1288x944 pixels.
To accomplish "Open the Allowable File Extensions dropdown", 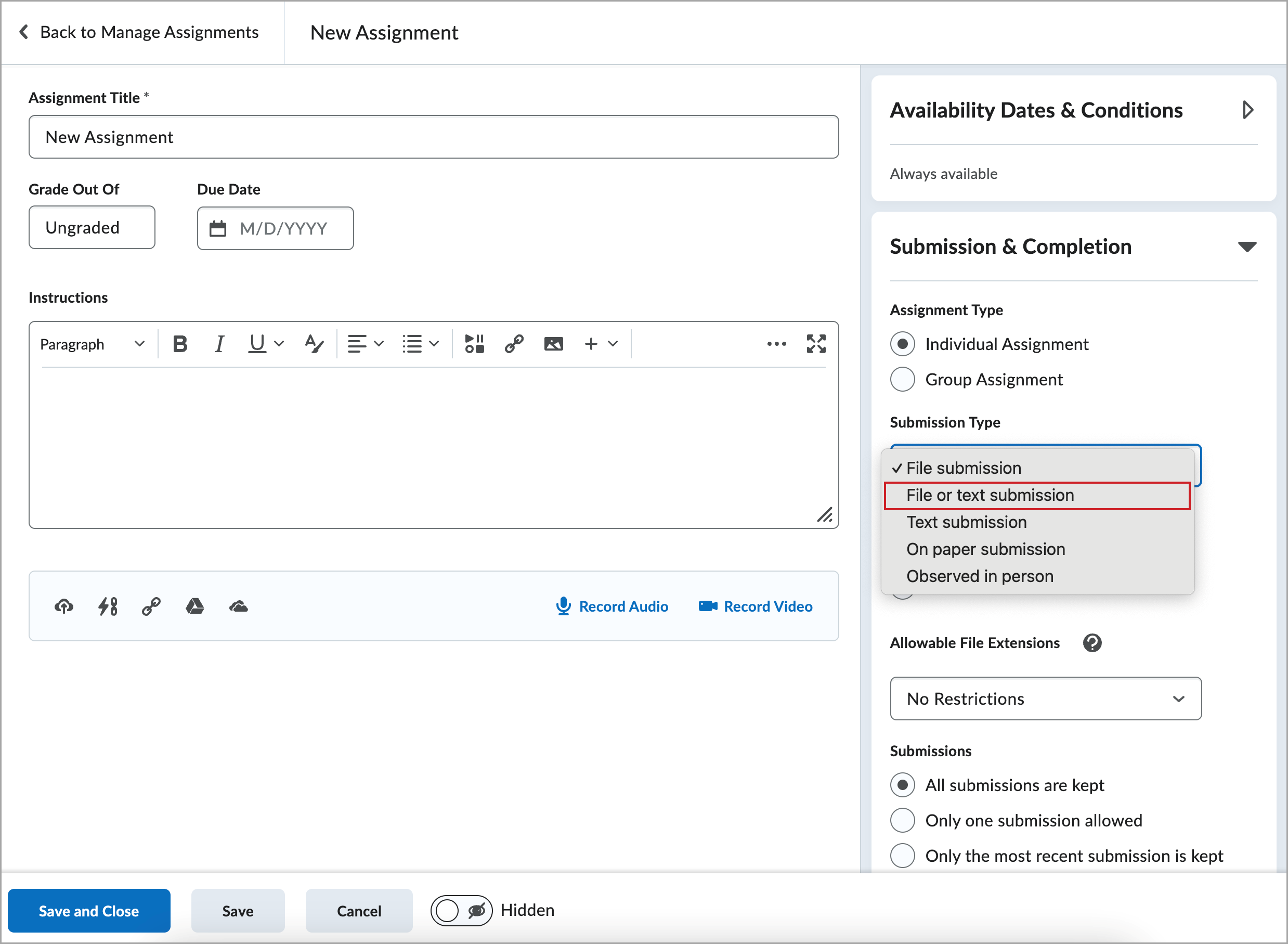I will point(1045,699).
